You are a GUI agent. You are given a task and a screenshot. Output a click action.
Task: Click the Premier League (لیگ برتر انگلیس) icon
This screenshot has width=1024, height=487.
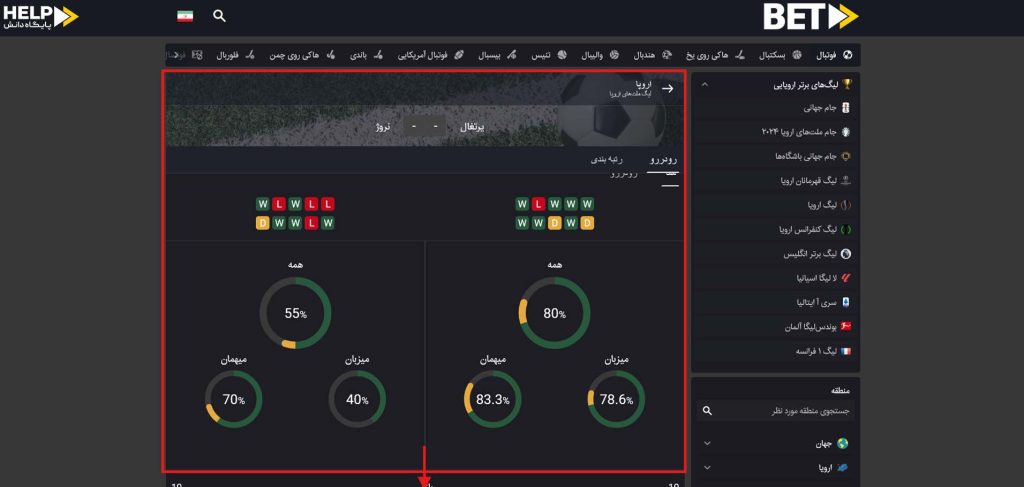(846, 254)
